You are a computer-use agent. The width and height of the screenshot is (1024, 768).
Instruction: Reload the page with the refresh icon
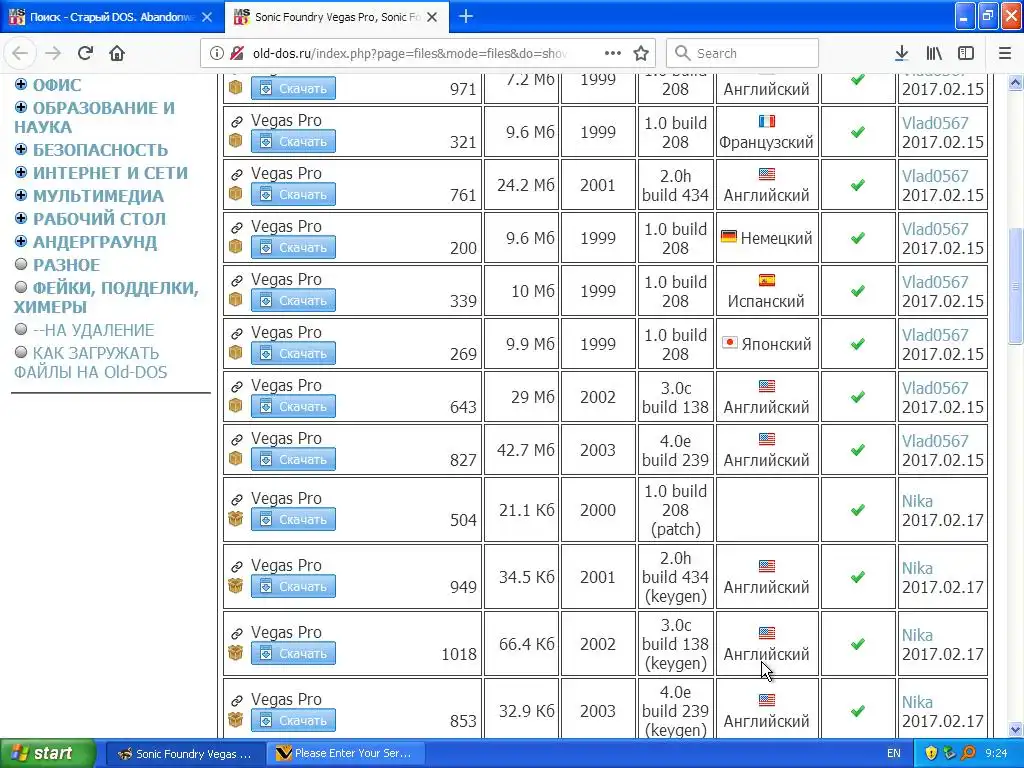(x=86, y=53)
